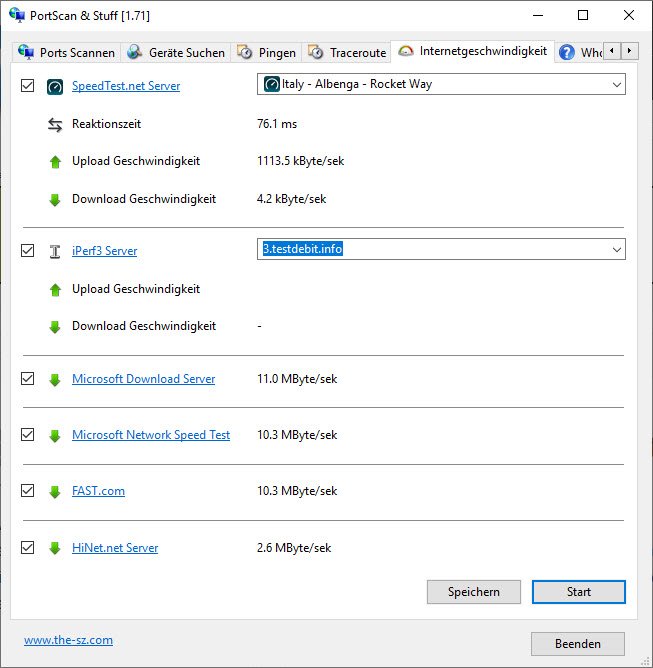653x668 pixels.
Task: Click the FAST.com download arrow icon
Action: coord(55,492)
